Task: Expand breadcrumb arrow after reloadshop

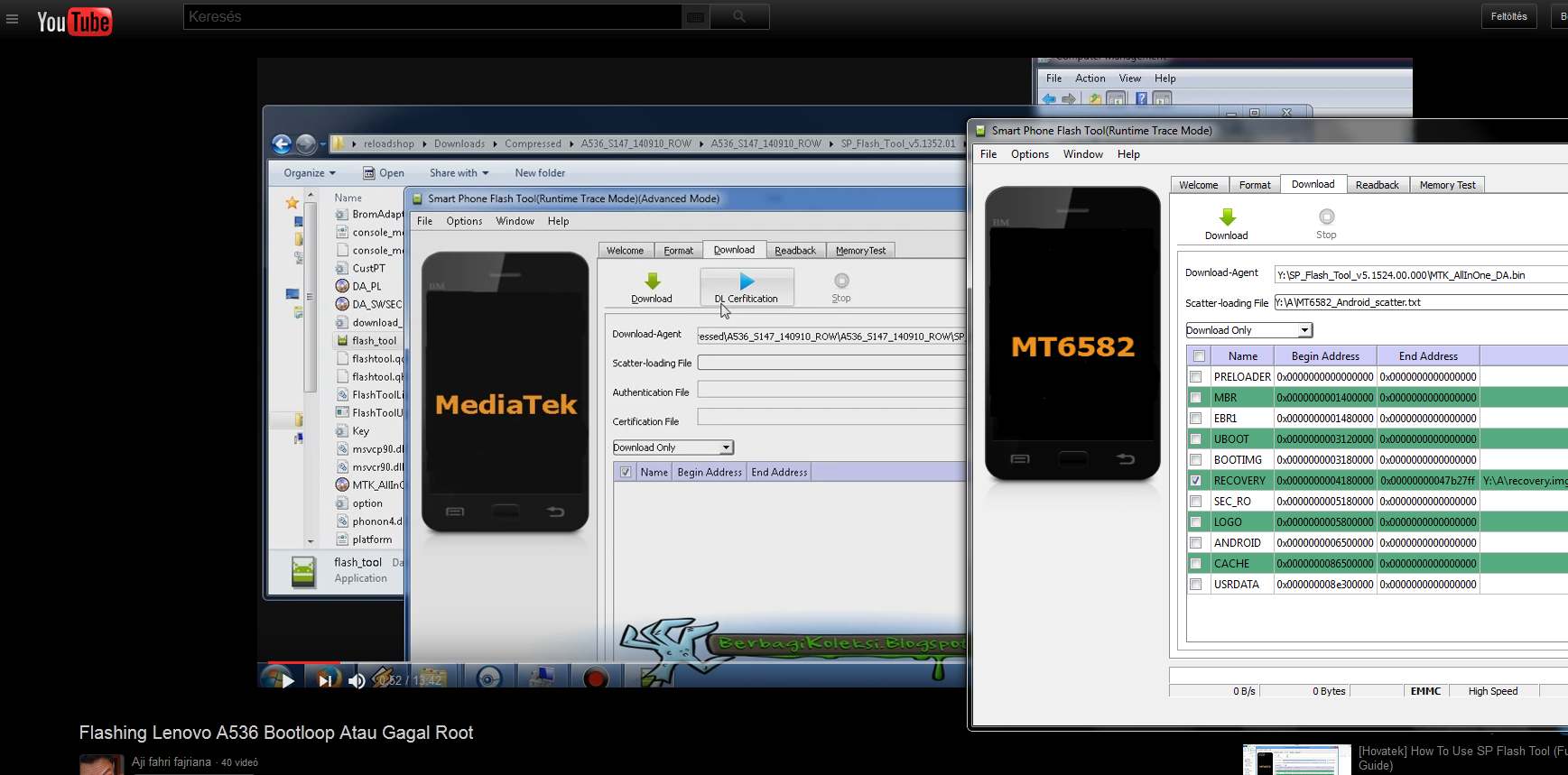Action: [424, 143]
